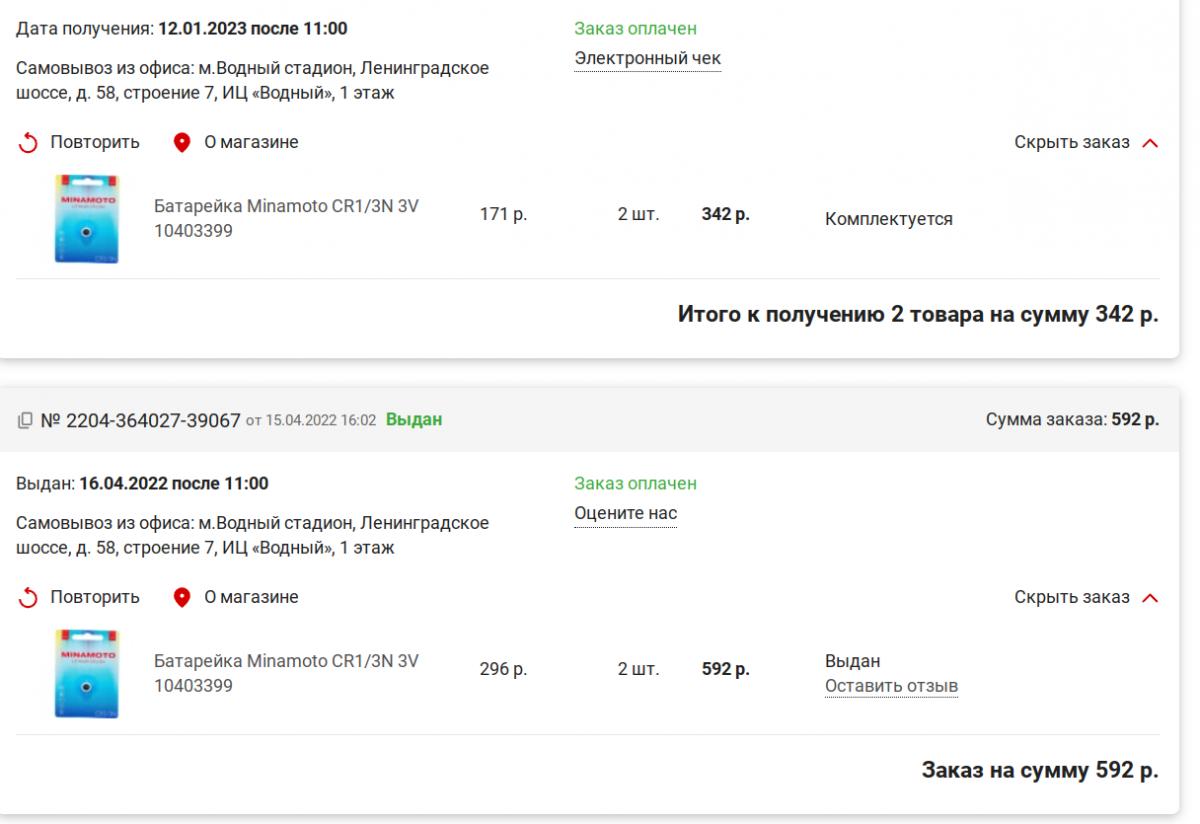Open Батарейка Minamoto product priced 171 р.
Viewport: 1200px width, 824px height.
(286, 207)
